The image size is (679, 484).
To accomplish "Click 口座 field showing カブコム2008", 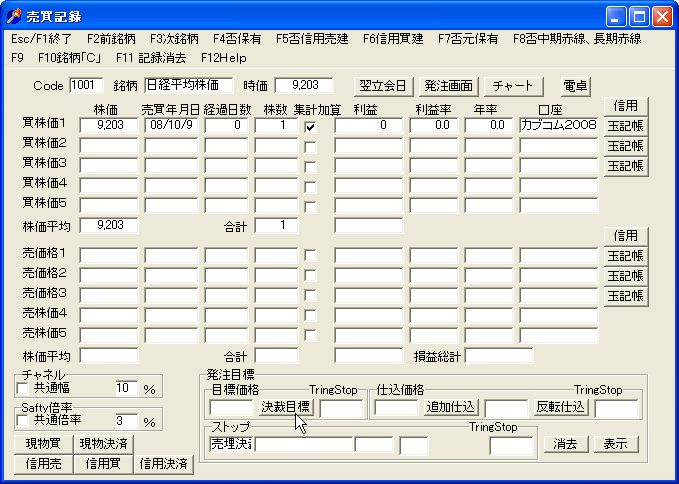I will [559, 125].
